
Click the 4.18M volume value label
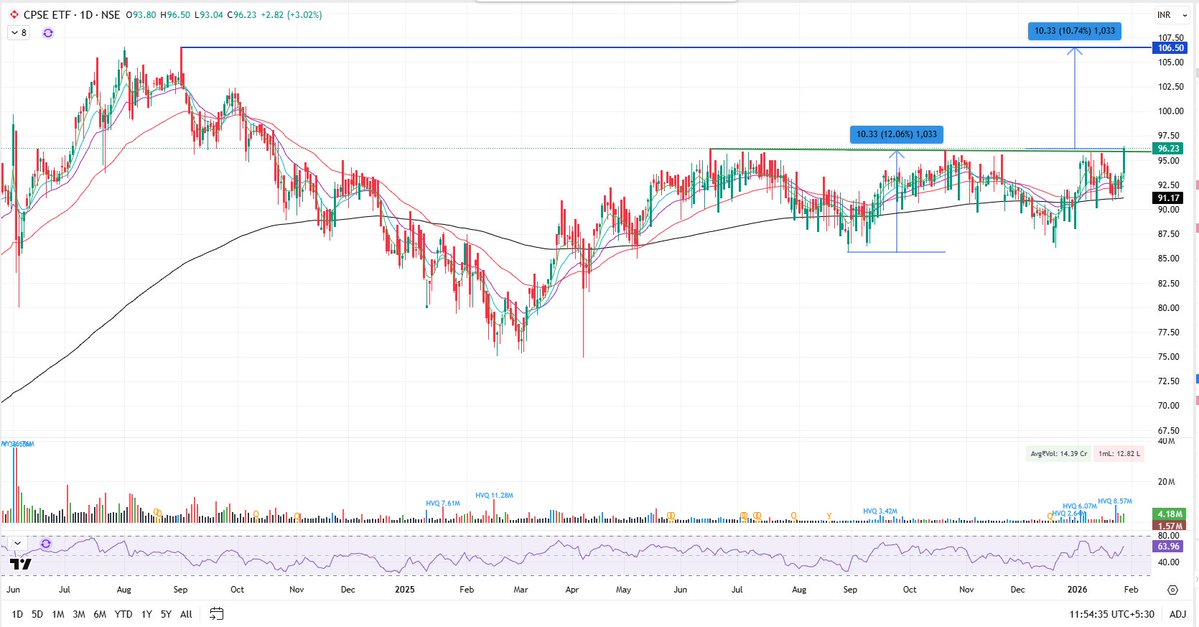[x=1168, y=514]
